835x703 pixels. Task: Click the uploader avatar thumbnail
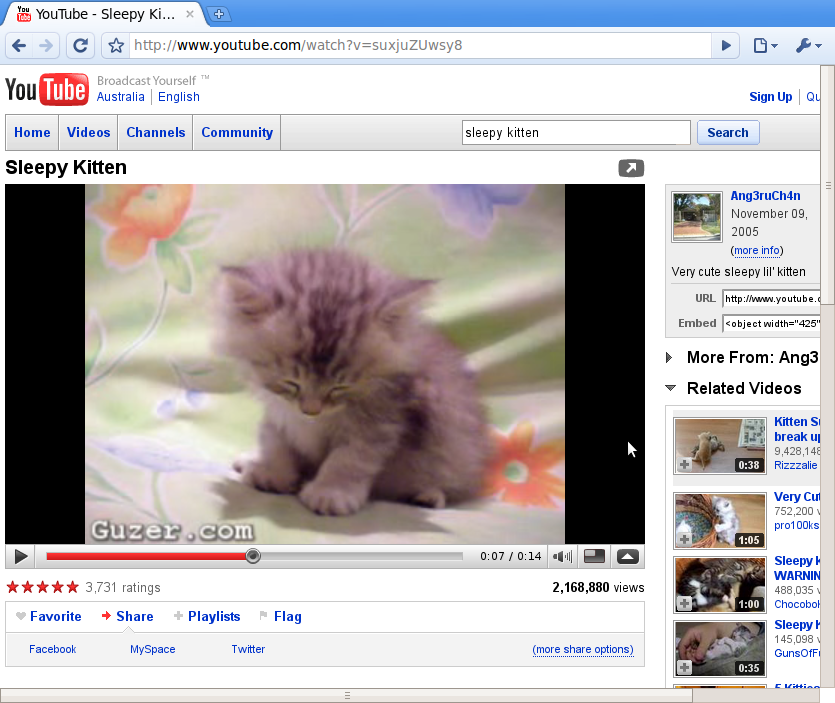[697, 217]
